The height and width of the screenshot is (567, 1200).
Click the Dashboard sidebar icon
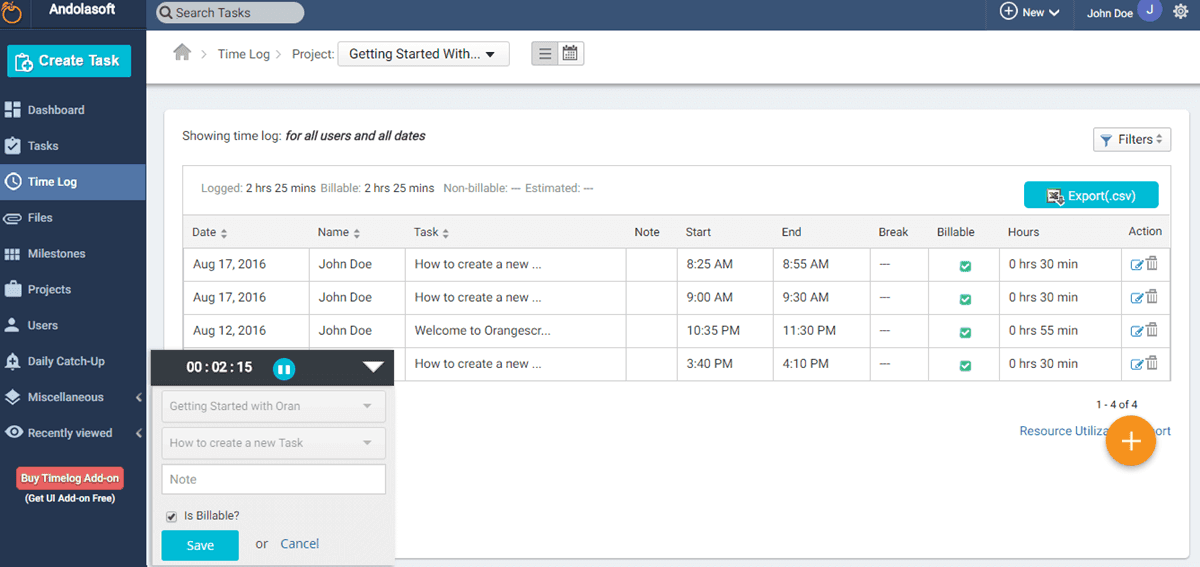coord(13,110)
